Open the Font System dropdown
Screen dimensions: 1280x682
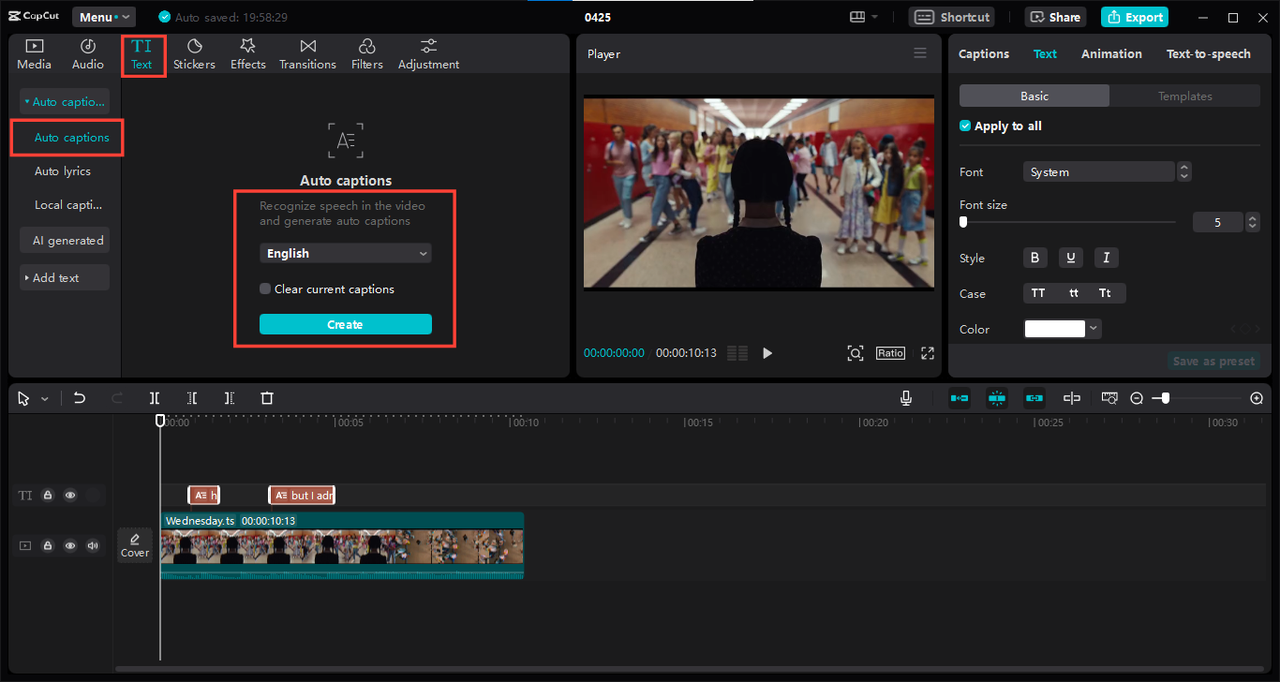click(1099, 172)
